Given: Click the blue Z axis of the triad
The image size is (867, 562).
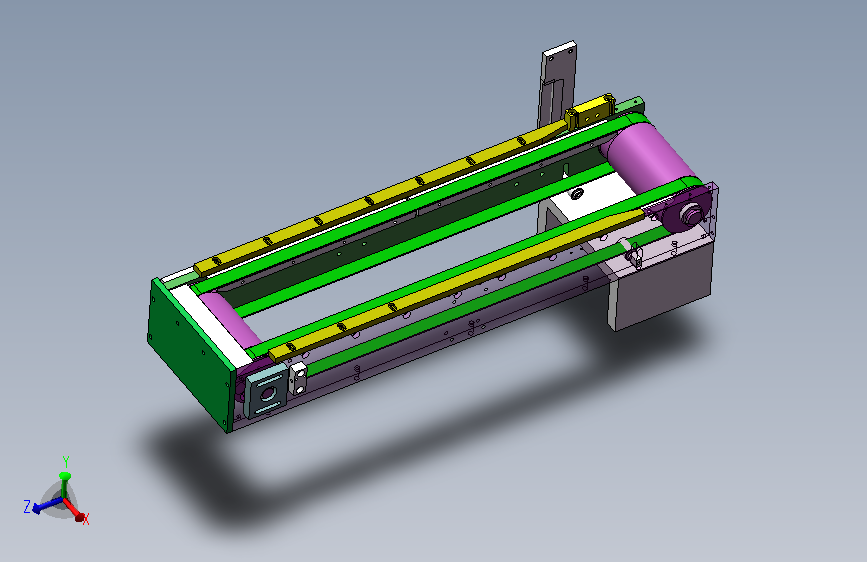Looking at the screenshot, I should [46, 505].
